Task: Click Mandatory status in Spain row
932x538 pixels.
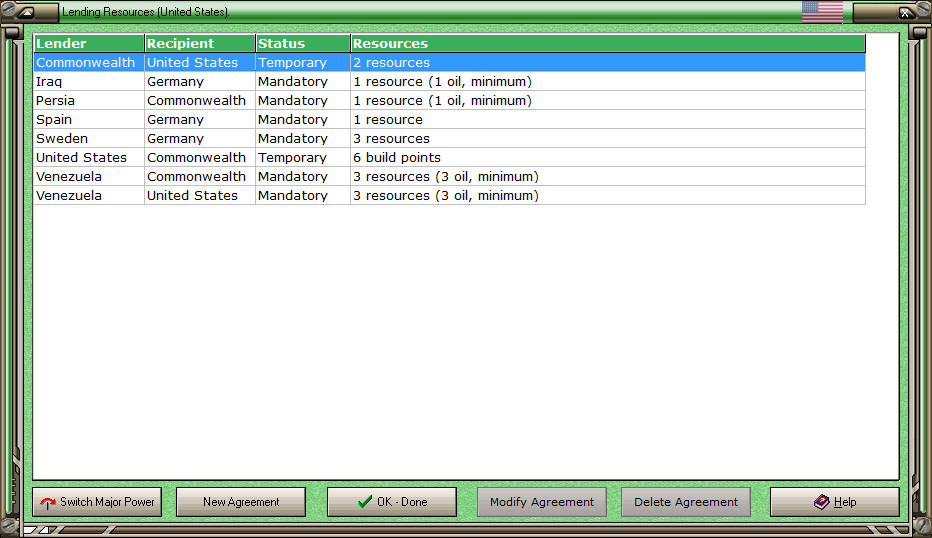Action: pos(303,119)
